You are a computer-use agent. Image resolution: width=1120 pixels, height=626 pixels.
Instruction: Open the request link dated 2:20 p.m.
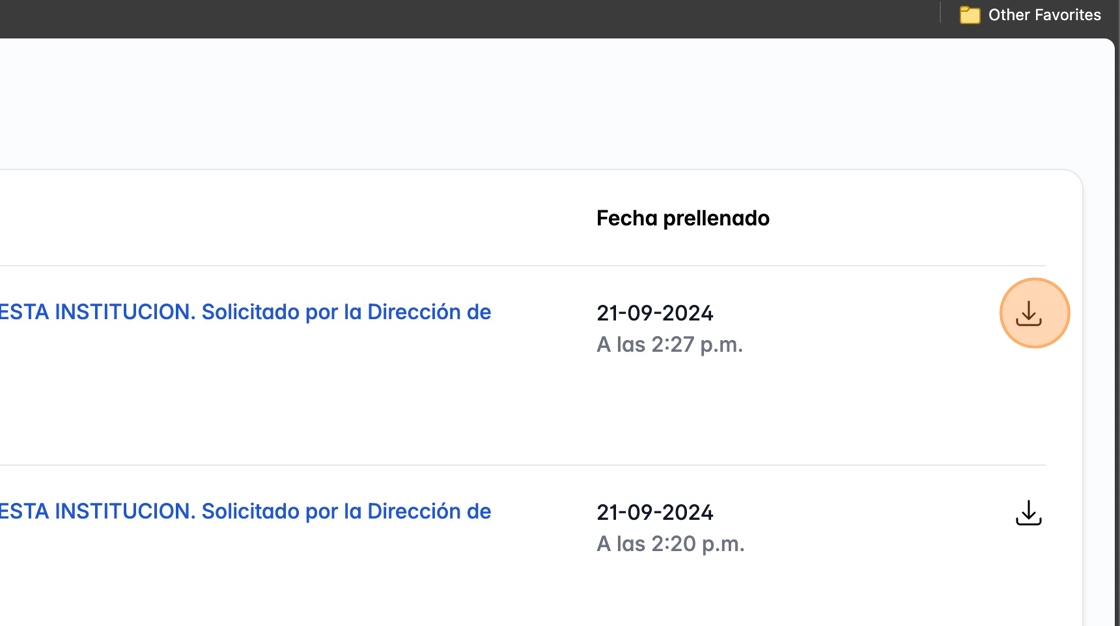coord(245,512)
